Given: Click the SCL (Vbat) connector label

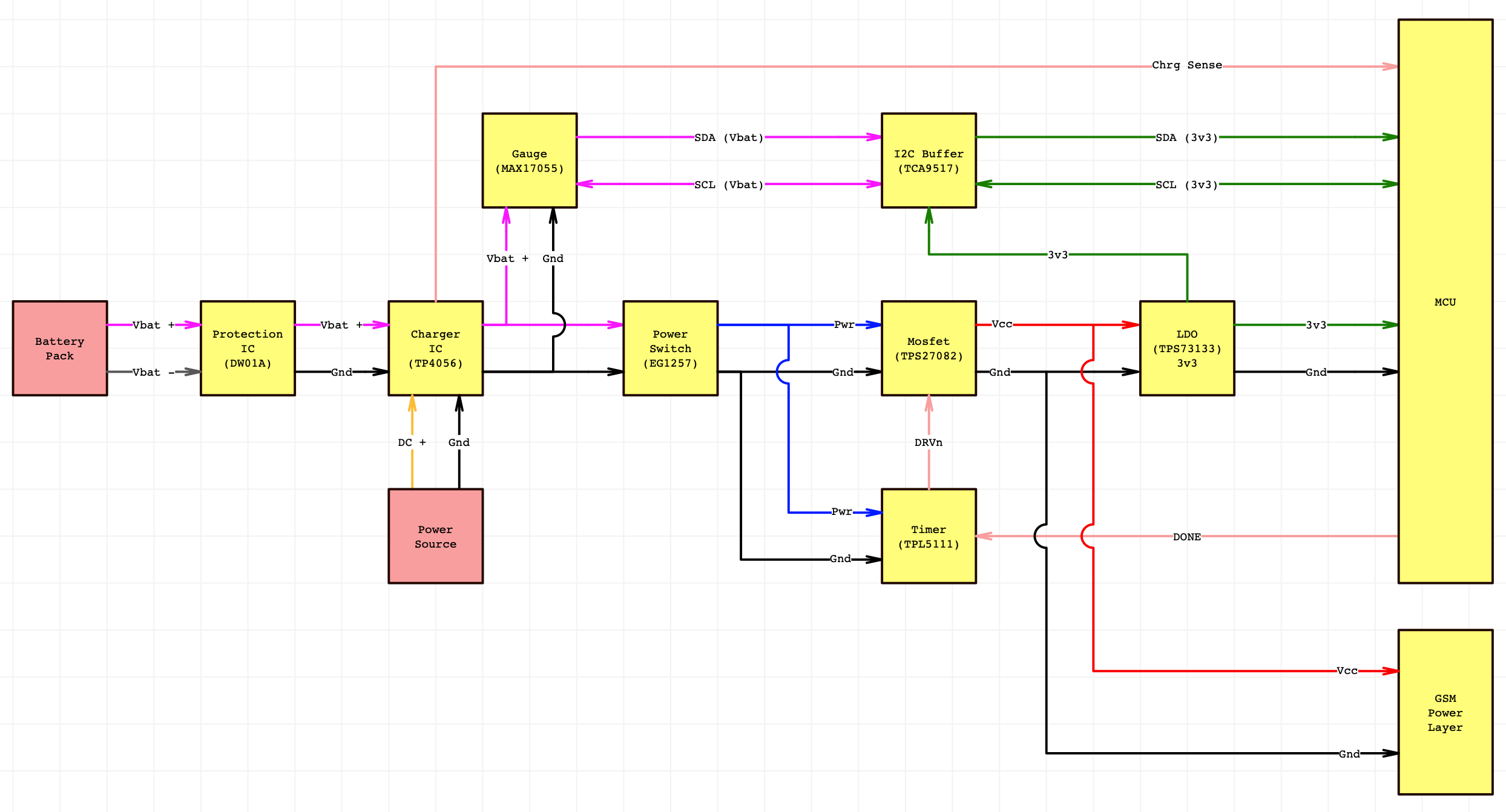Looking at the screenshot, I should pos(729,185).
